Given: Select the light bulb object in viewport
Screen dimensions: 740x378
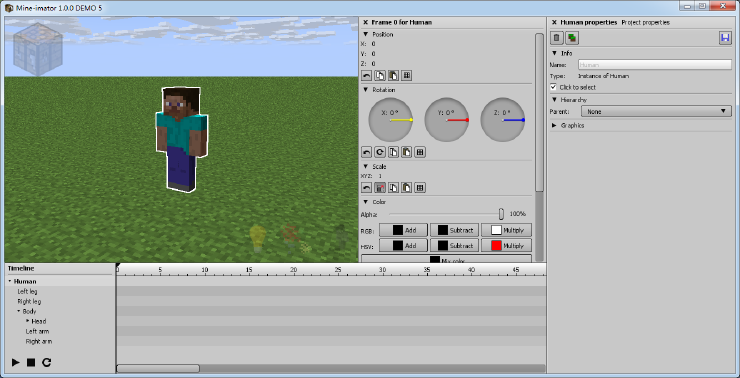Looking at the screenshot, I should pyautogui.click(x=258, y=237).
